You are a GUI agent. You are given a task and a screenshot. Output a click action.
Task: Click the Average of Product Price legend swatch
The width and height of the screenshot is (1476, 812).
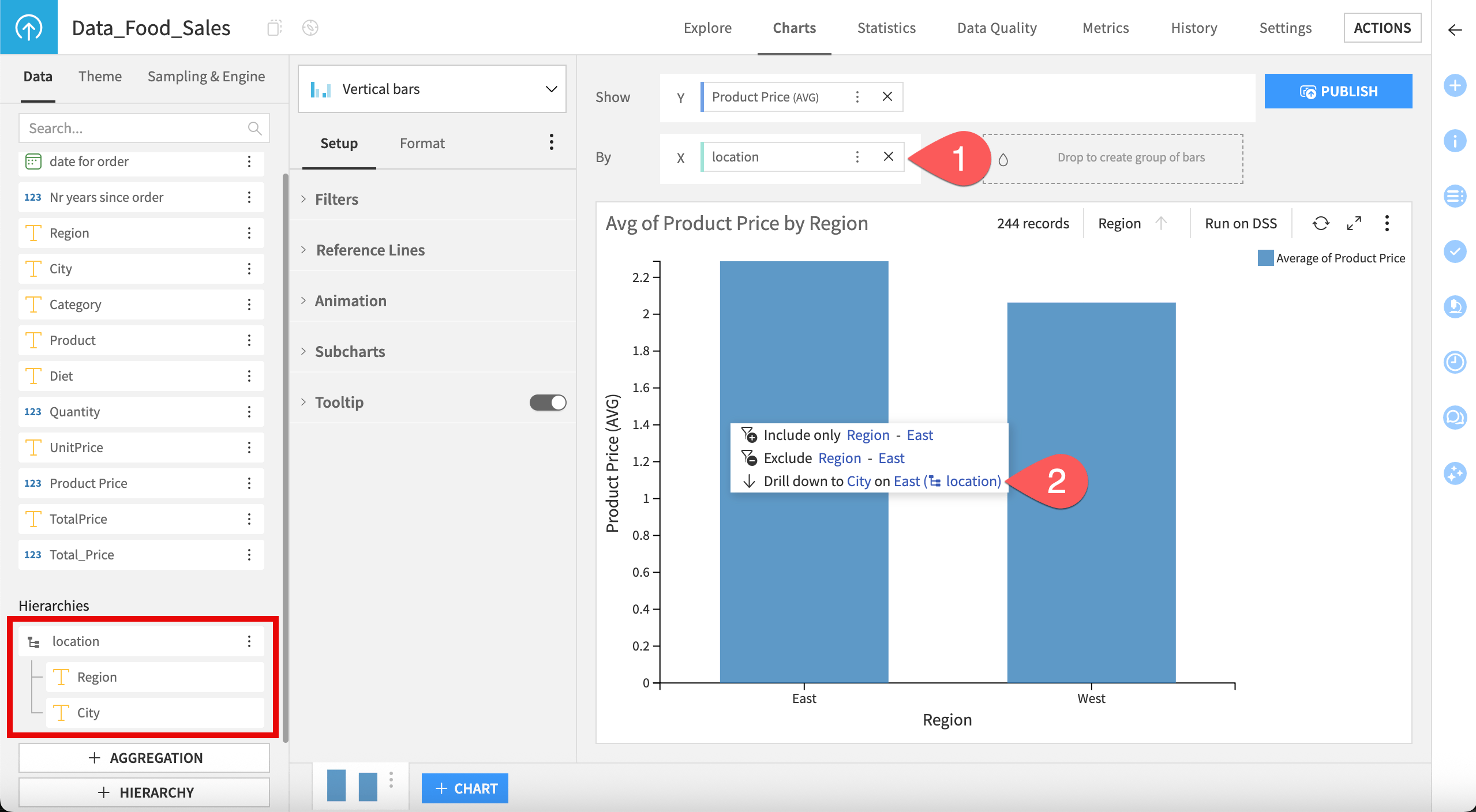(1265, 258)
